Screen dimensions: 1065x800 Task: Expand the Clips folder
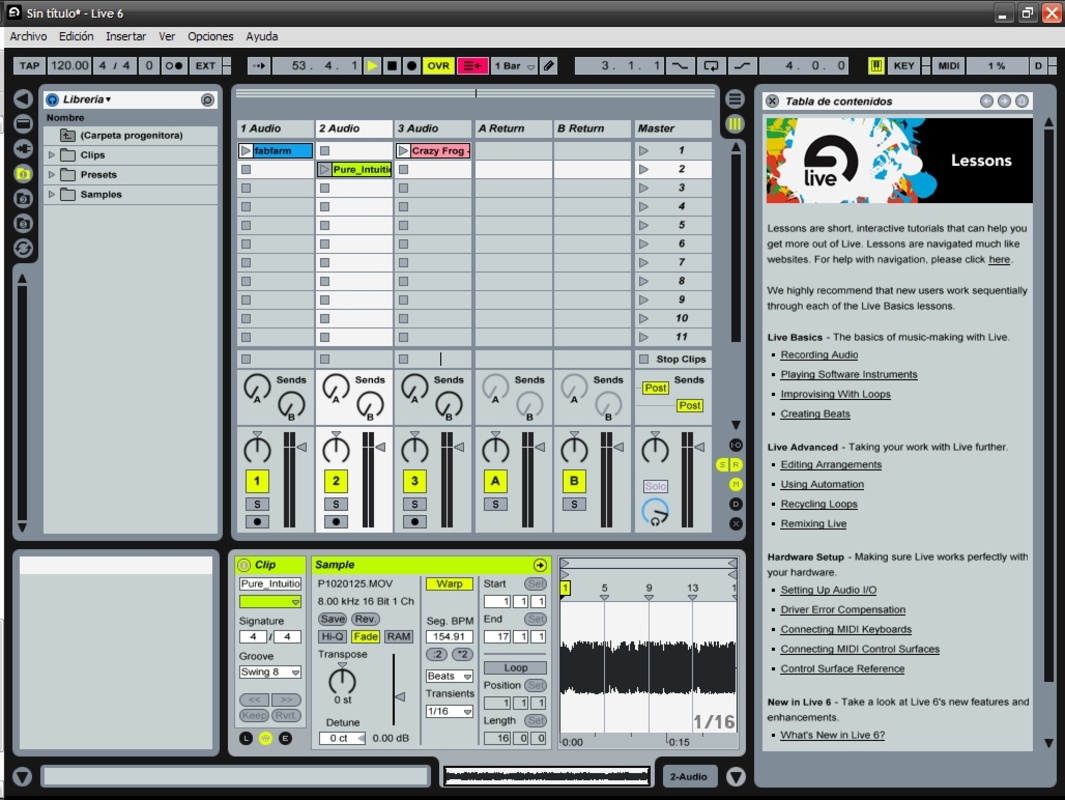52,155
